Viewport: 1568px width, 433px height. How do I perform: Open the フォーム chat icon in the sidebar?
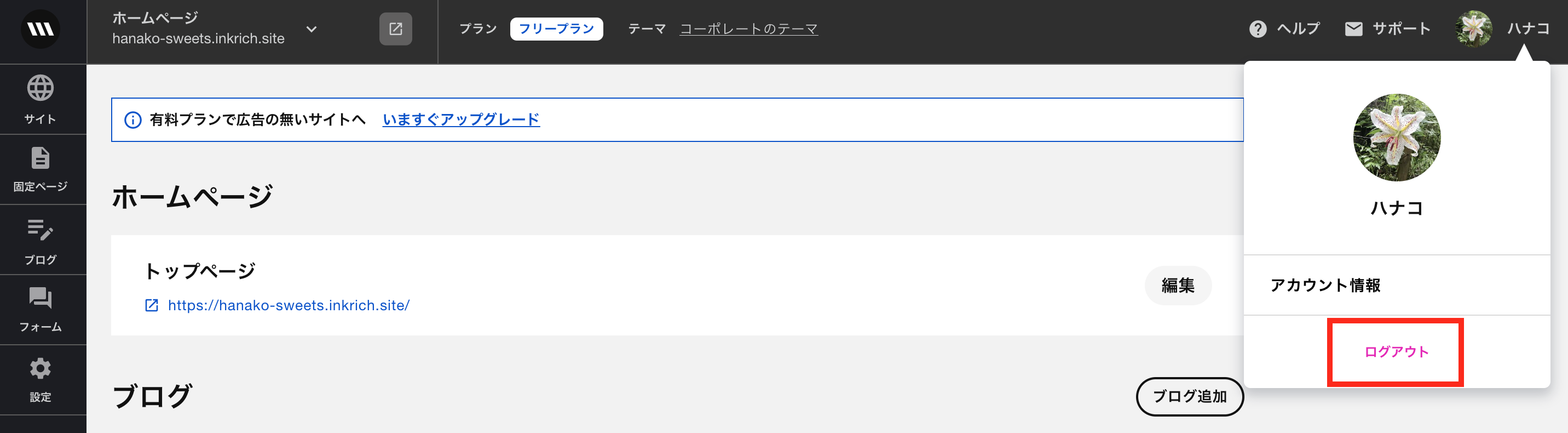40,298
